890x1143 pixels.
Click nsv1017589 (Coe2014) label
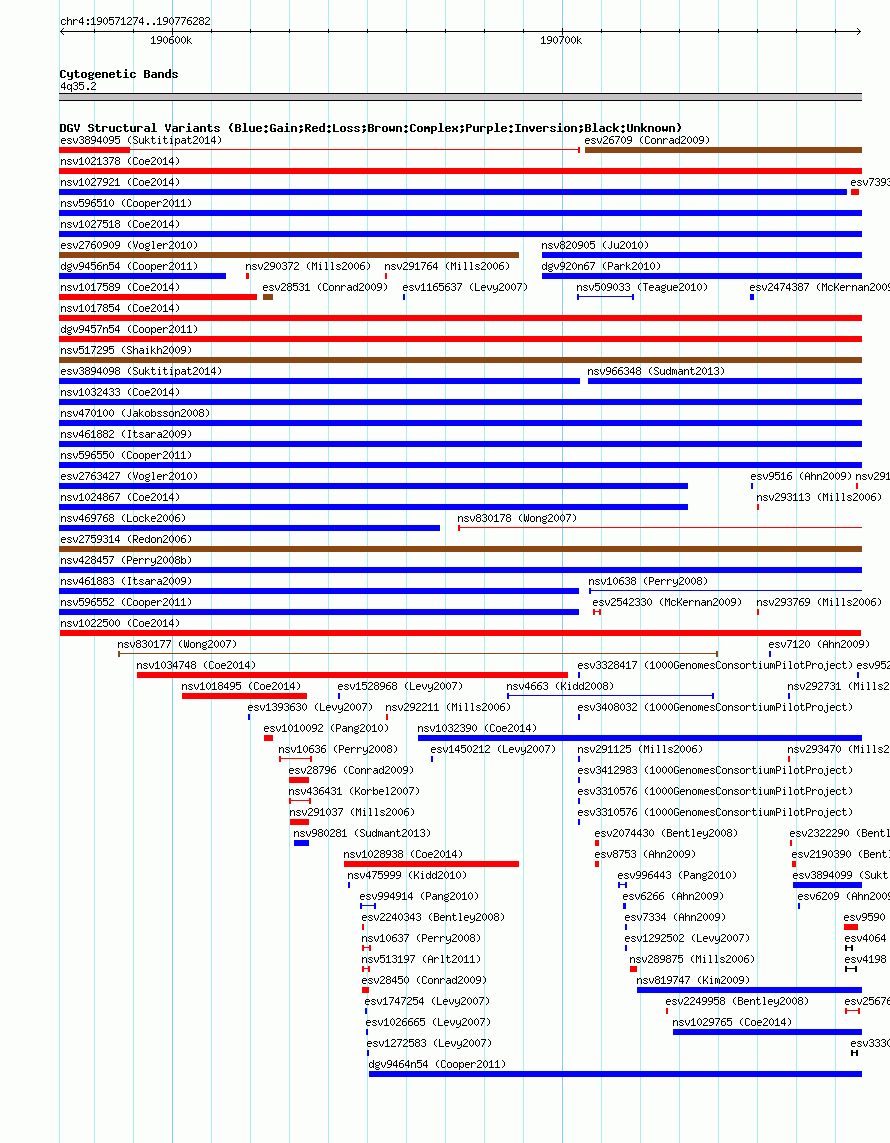coord(120,288)
